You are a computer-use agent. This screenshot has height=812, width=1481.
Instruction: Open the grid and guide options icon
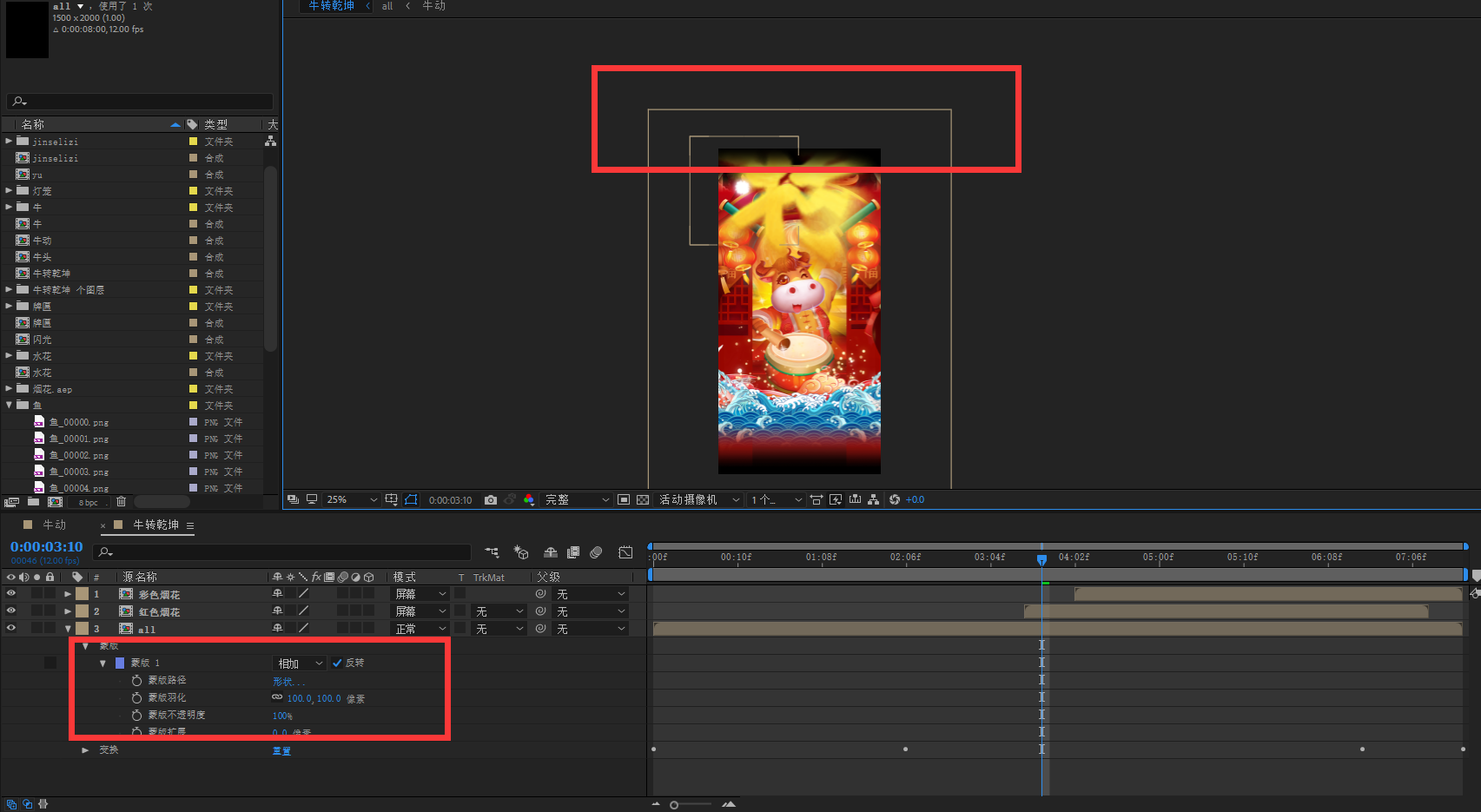pos(392,499)
